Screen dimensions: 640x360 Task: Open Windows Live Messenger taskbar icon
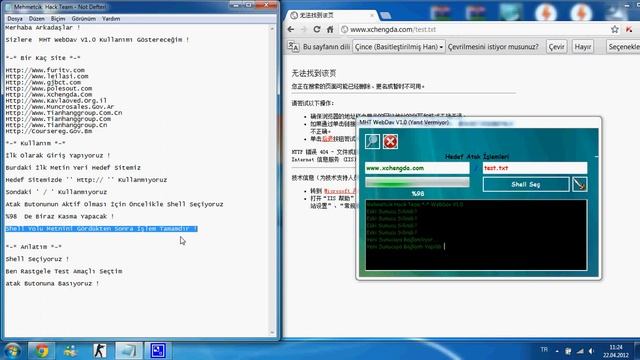pos(70,351)
